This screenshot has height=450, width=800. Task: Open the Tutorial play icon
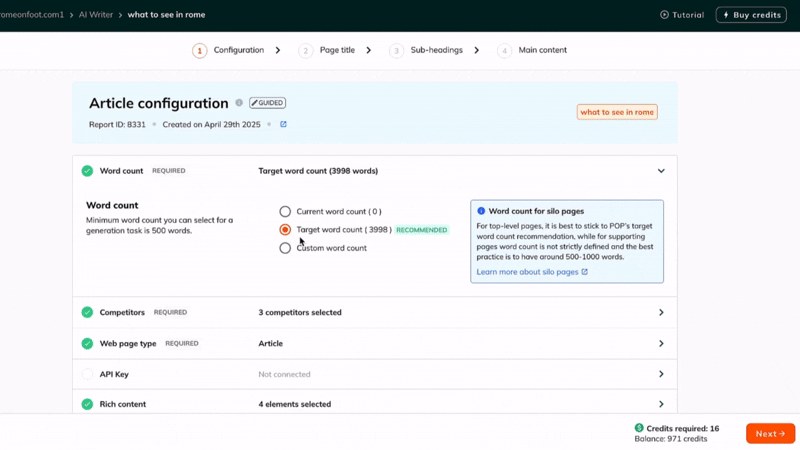tap(664, 15)
